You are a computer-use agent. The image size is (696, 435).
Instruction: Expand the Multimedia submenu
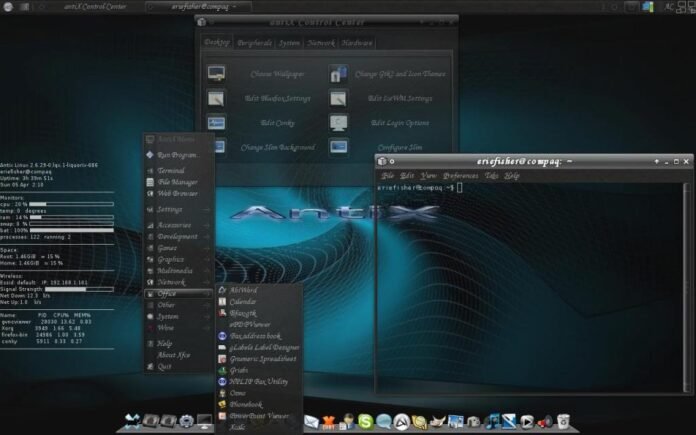tap(175, 270)
